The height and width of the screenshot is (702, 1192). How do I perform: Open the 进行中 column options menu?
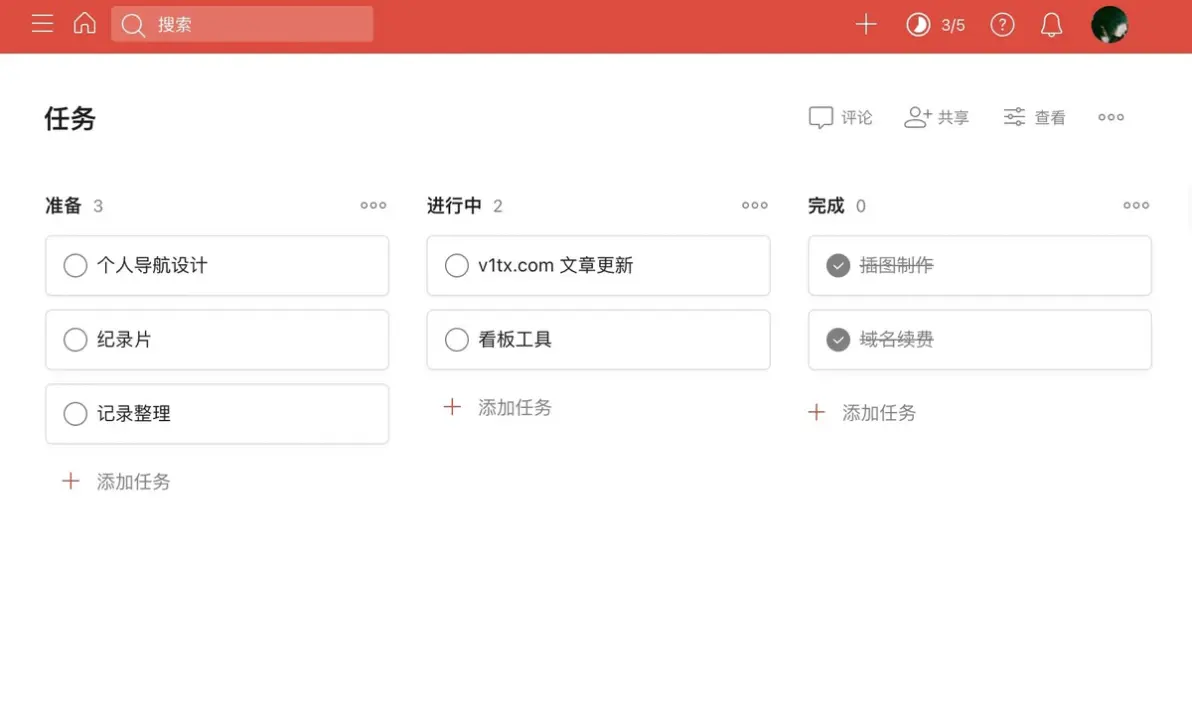click(x=755, y=205)
